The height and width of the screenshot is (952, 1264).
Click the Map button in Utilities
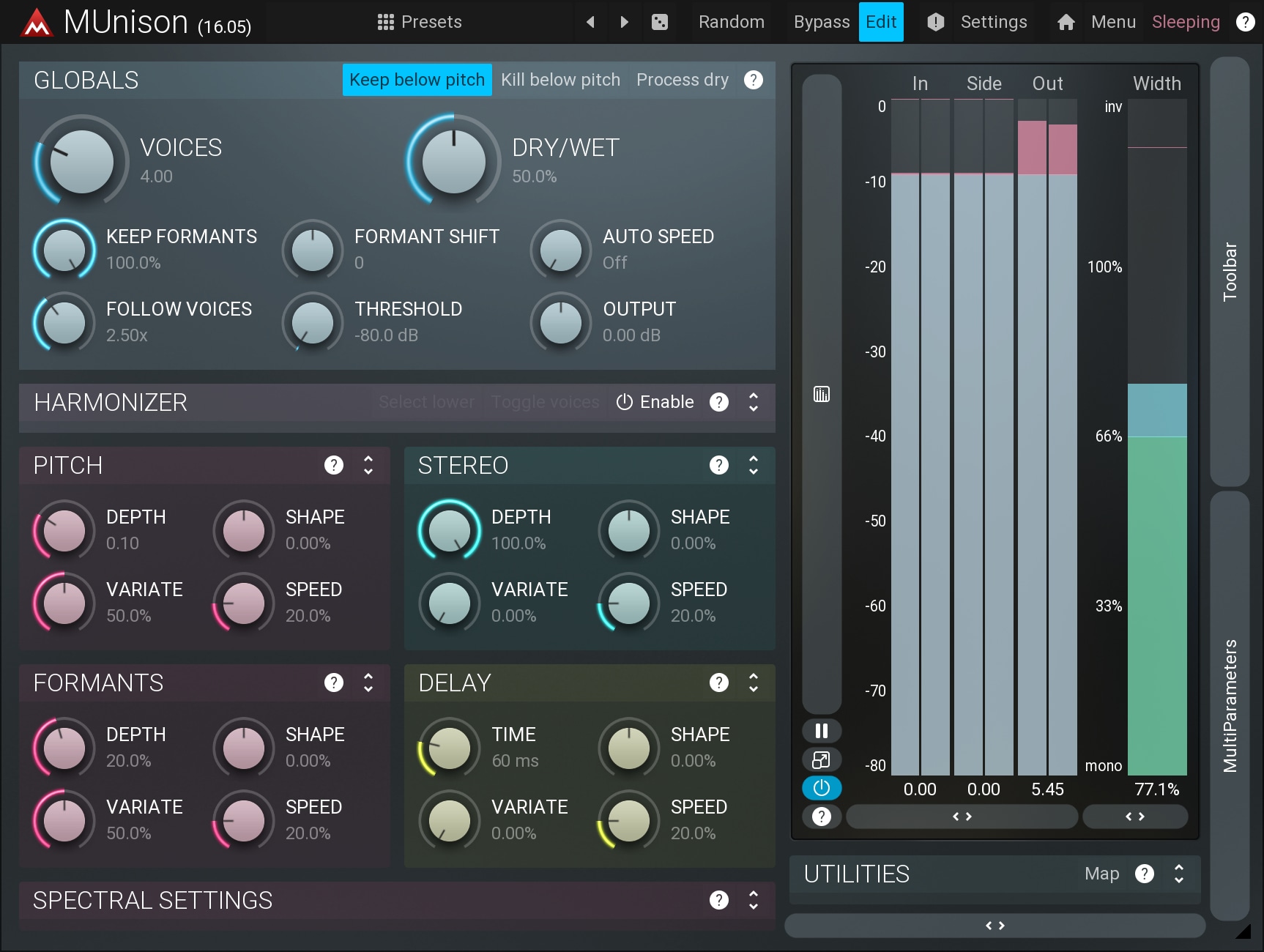coord(1101,874)
